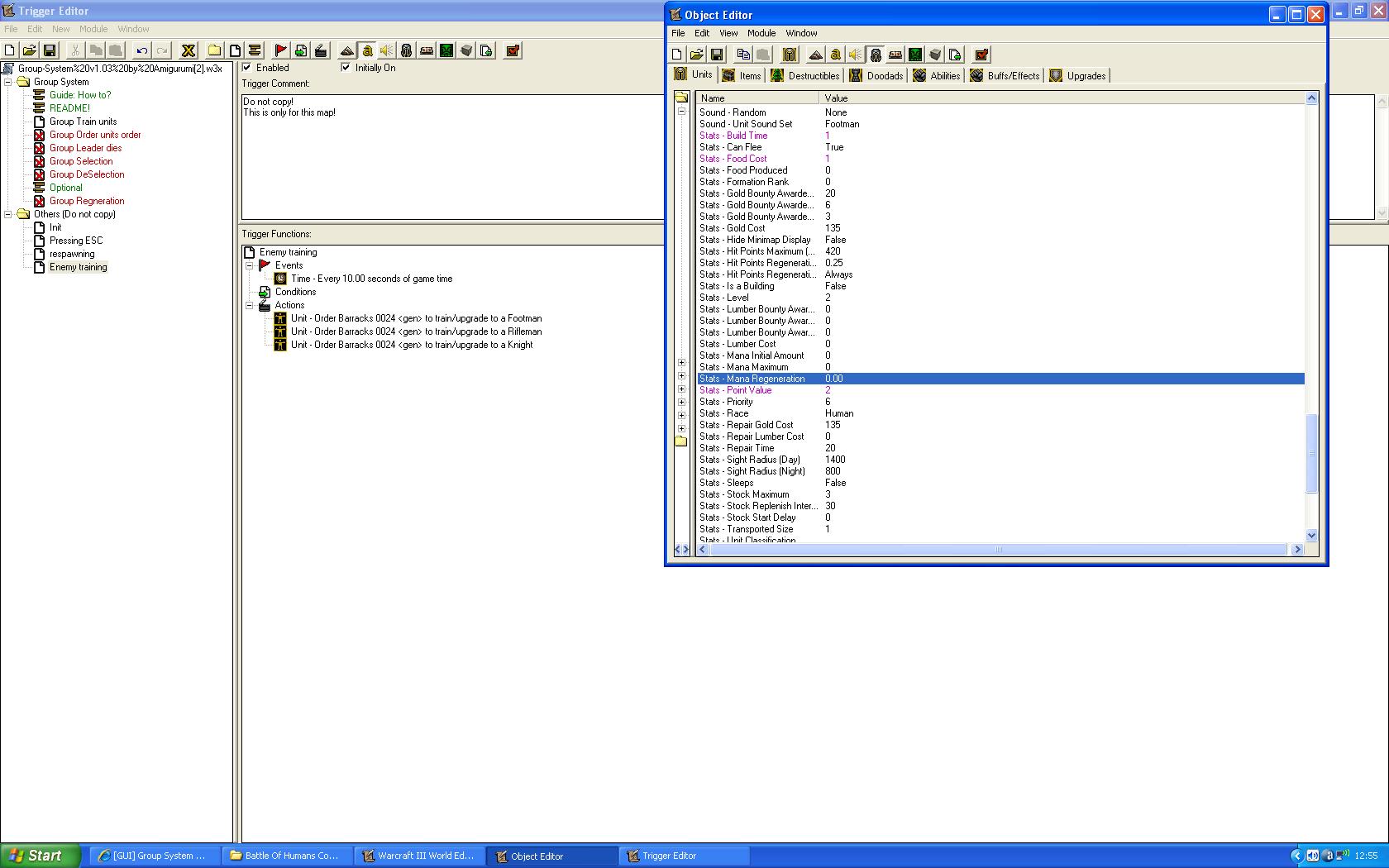
Task: Click Copy icon in Object Editor toolbar
Action: click(x=743, y=55)
